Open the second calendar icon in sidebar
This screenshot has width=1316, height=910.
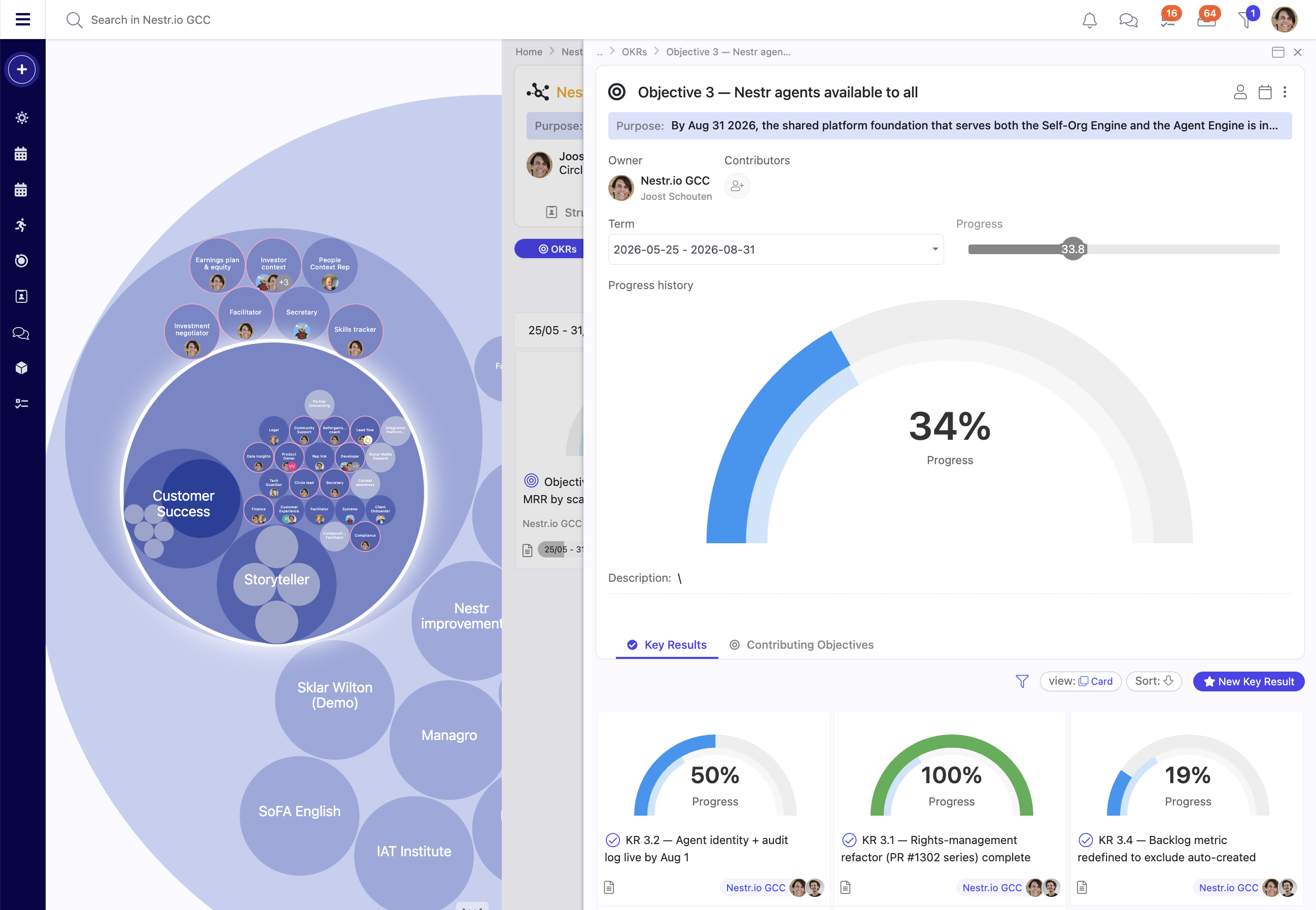pyautogui.click(x=21, y=189)
